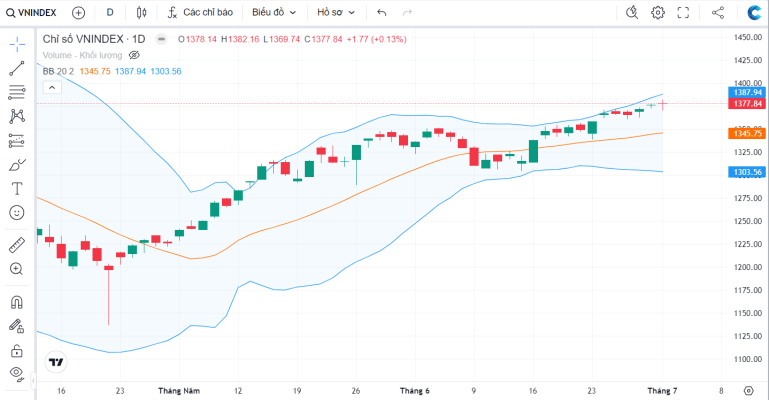This screenshot has height=400, width=769.
Task: Select the trend line tool
Action: (17, 69)
